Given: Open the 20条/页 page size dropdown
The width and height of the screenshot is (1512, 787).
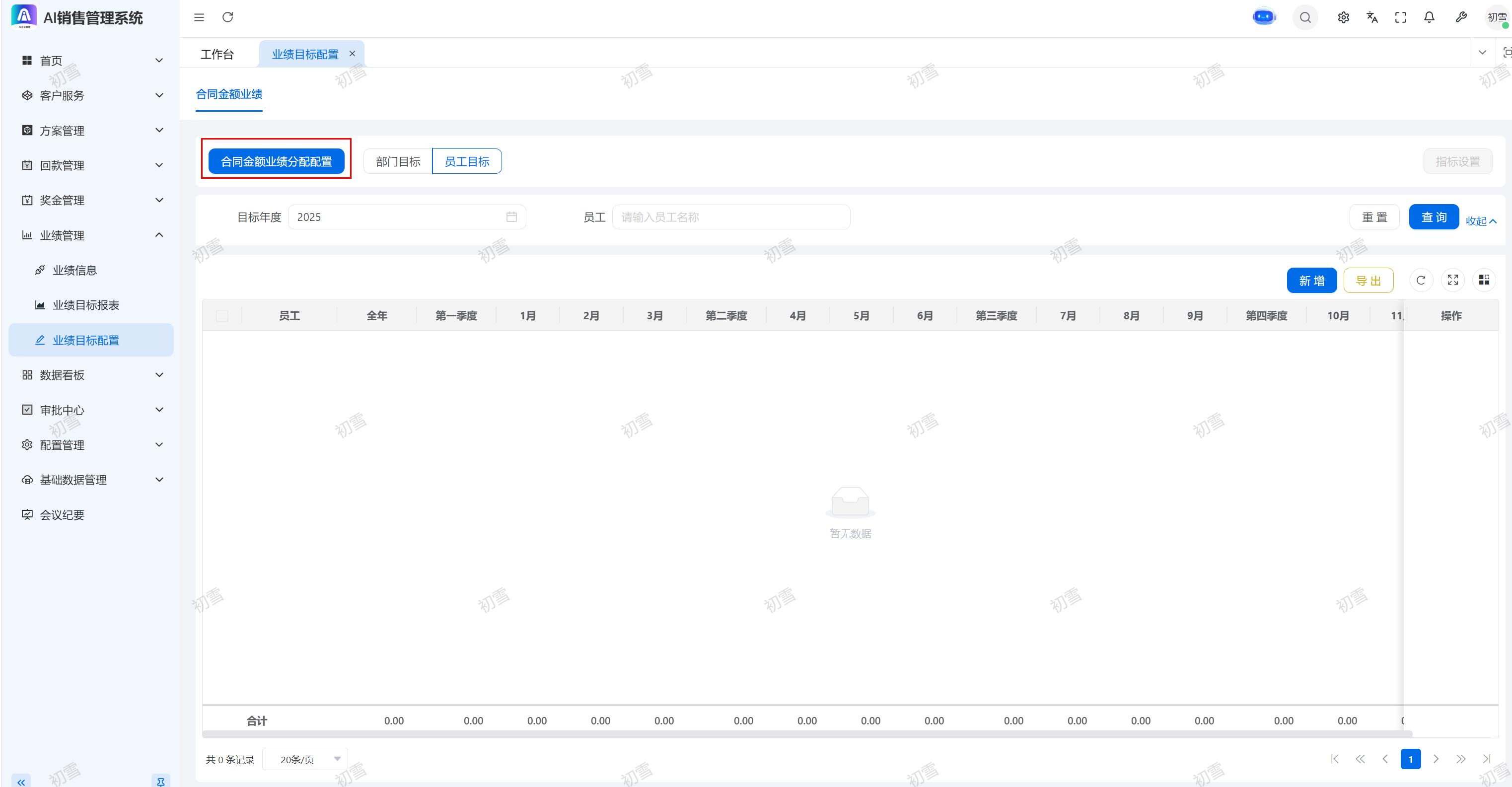Looking at the screenshot, I should pyautogui.click(x=305, y=759).
